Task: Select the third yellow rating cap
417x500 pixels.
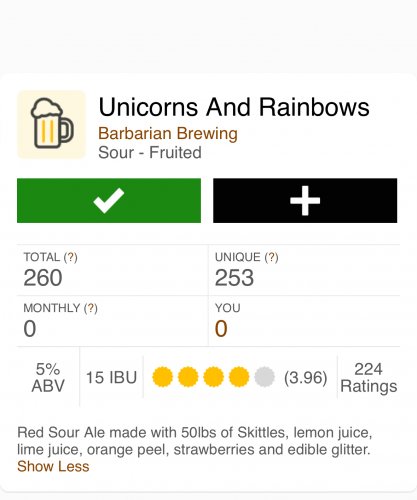Action: tap(213, 377)
